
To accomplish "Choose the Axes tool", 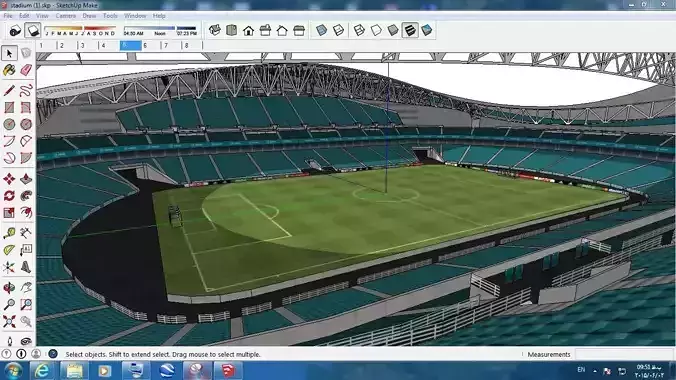I will 9,267.
